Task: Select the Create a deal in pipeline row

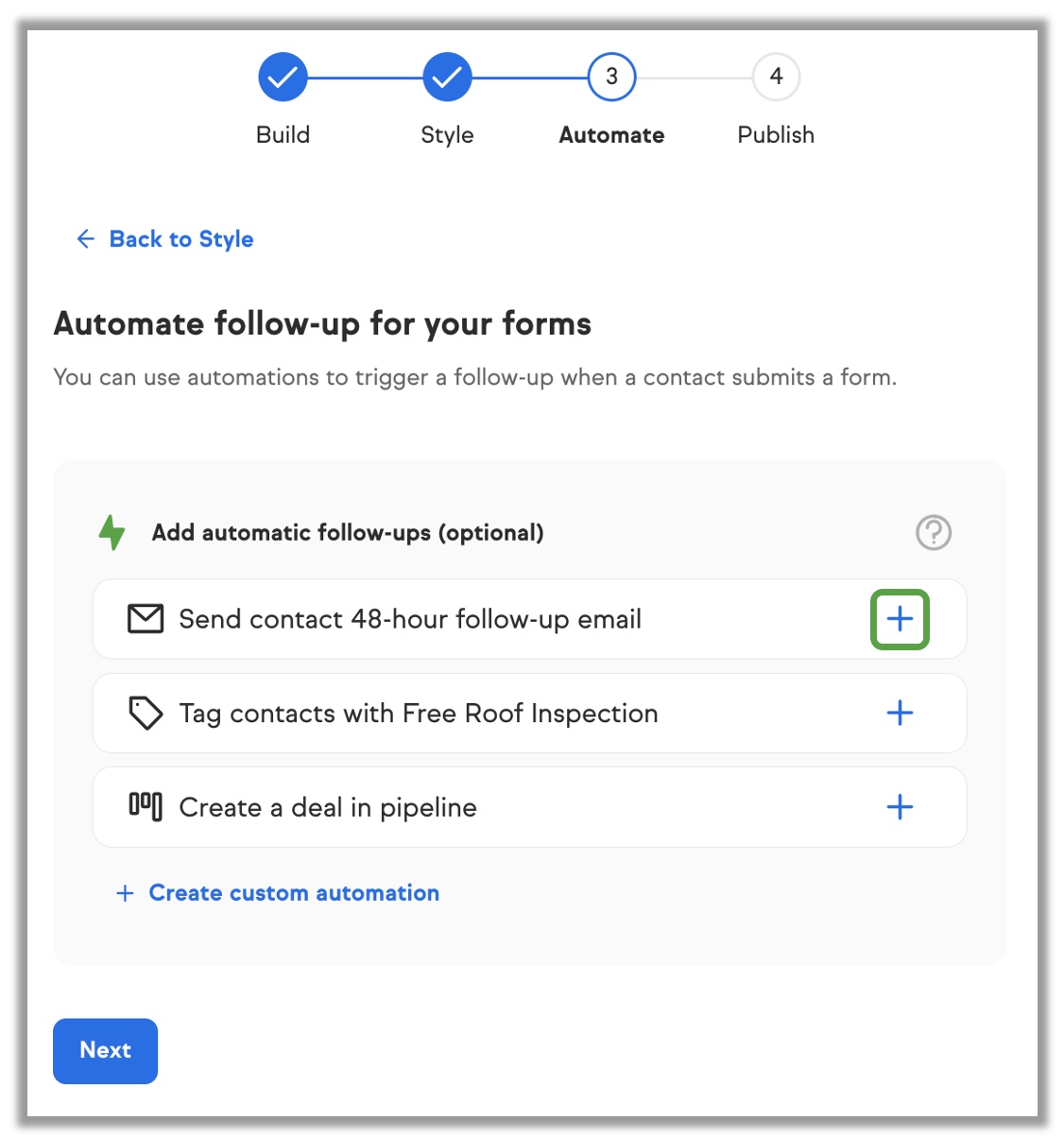Action: coord(529,806)
